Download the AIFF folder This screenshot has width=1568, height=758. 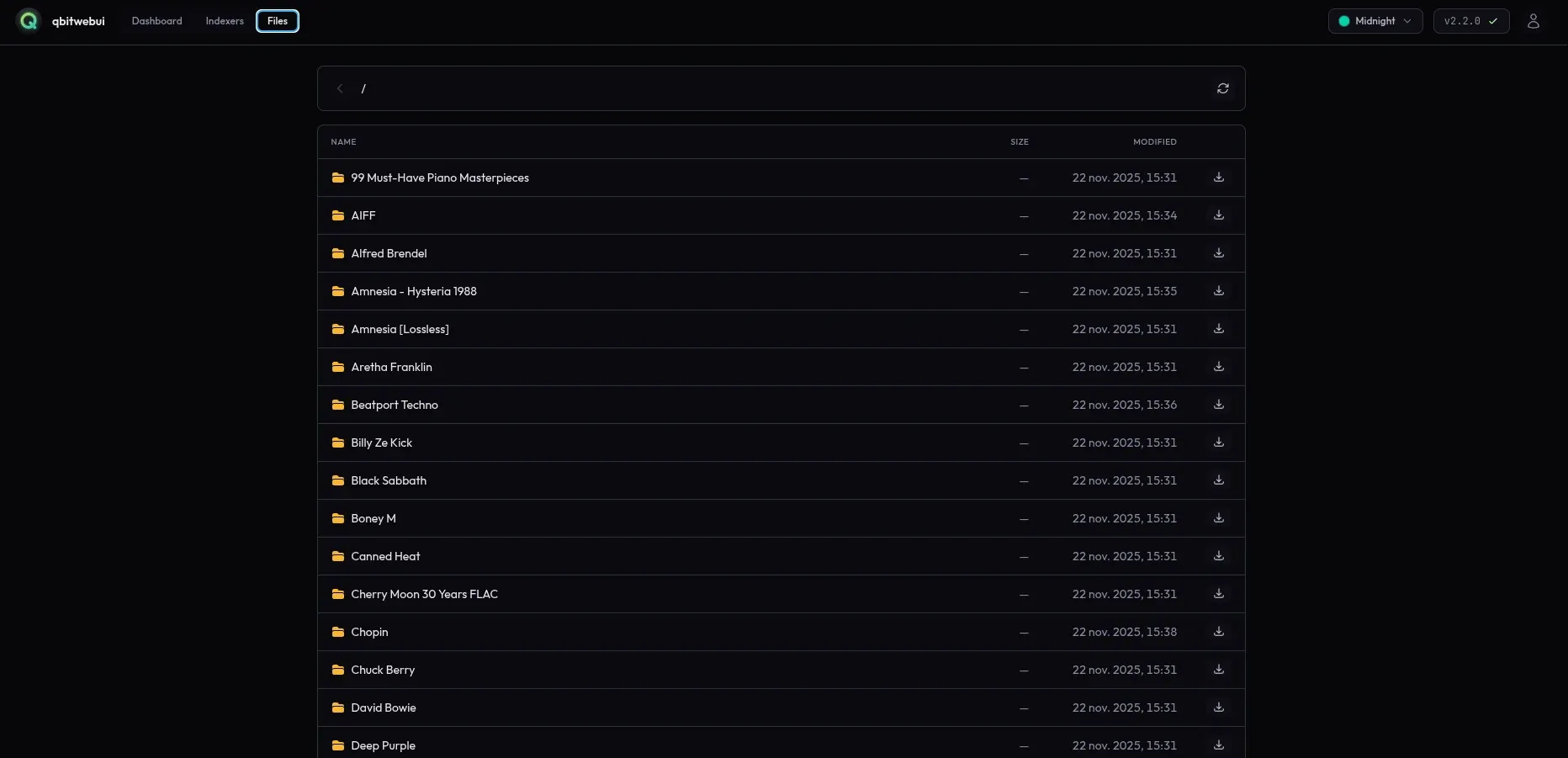coord(1218,215)
